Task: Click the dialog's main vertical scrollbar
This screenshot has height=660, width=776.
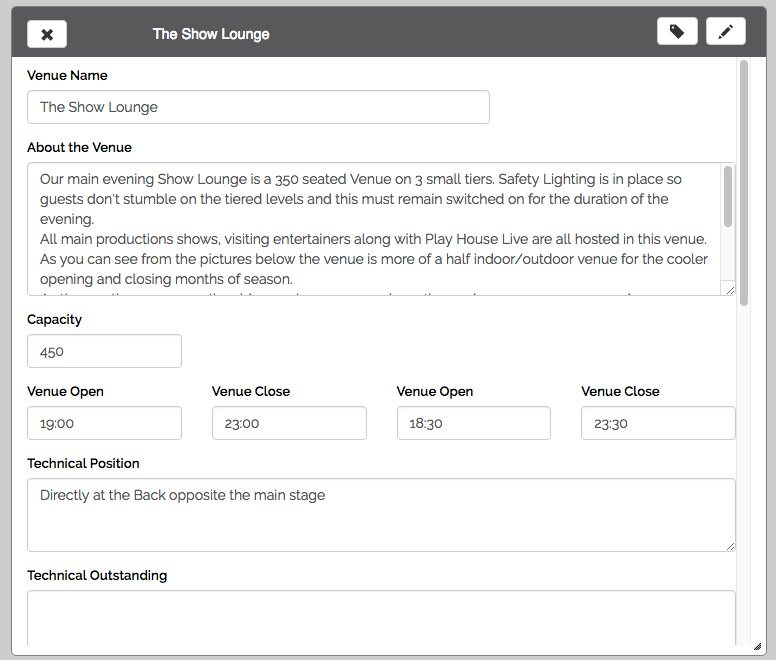Action: (743, 180)
